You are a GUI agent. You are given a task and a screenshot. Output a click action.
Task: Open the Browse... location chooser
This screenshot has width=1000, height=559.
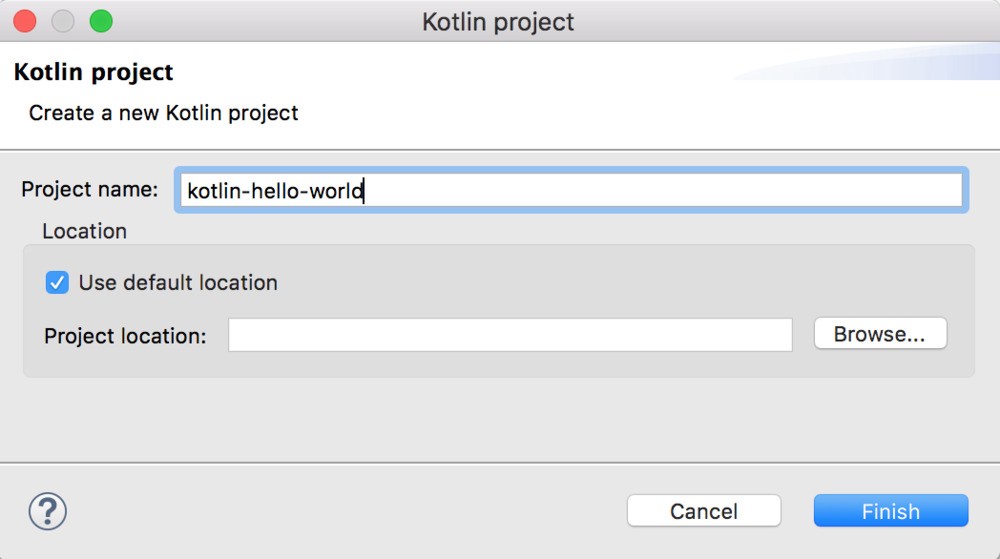tap(880, 334)
